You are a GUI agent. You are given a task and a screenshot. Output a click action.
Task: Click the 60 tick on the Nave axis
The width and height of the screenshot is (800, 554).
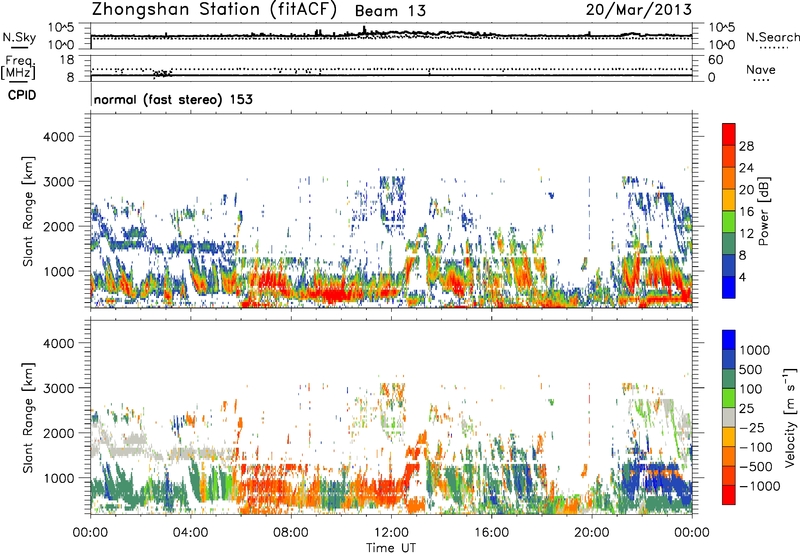tap(716, 60)
